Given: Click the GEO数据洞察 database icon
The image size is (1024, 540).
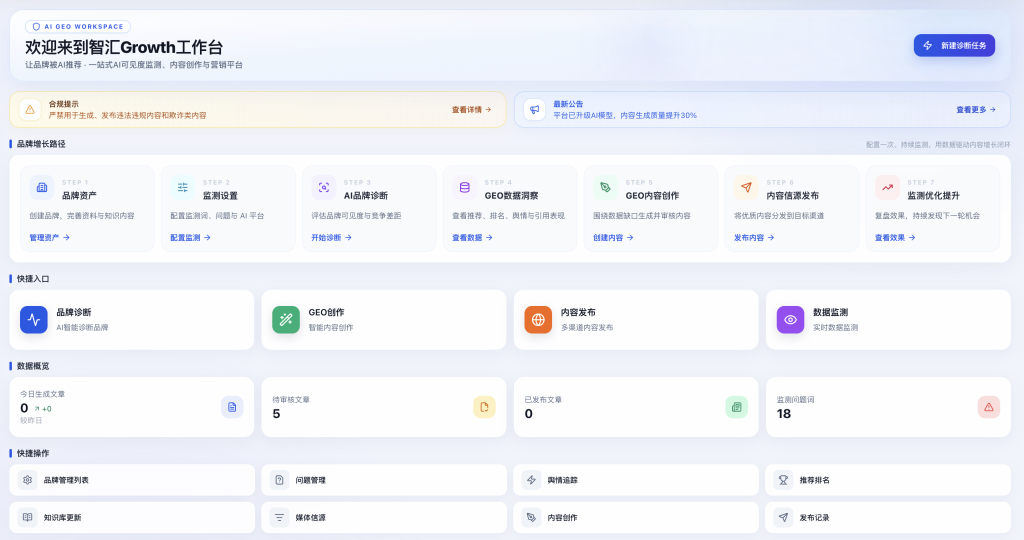Looking at the screenshot, I should click(465, 188).
